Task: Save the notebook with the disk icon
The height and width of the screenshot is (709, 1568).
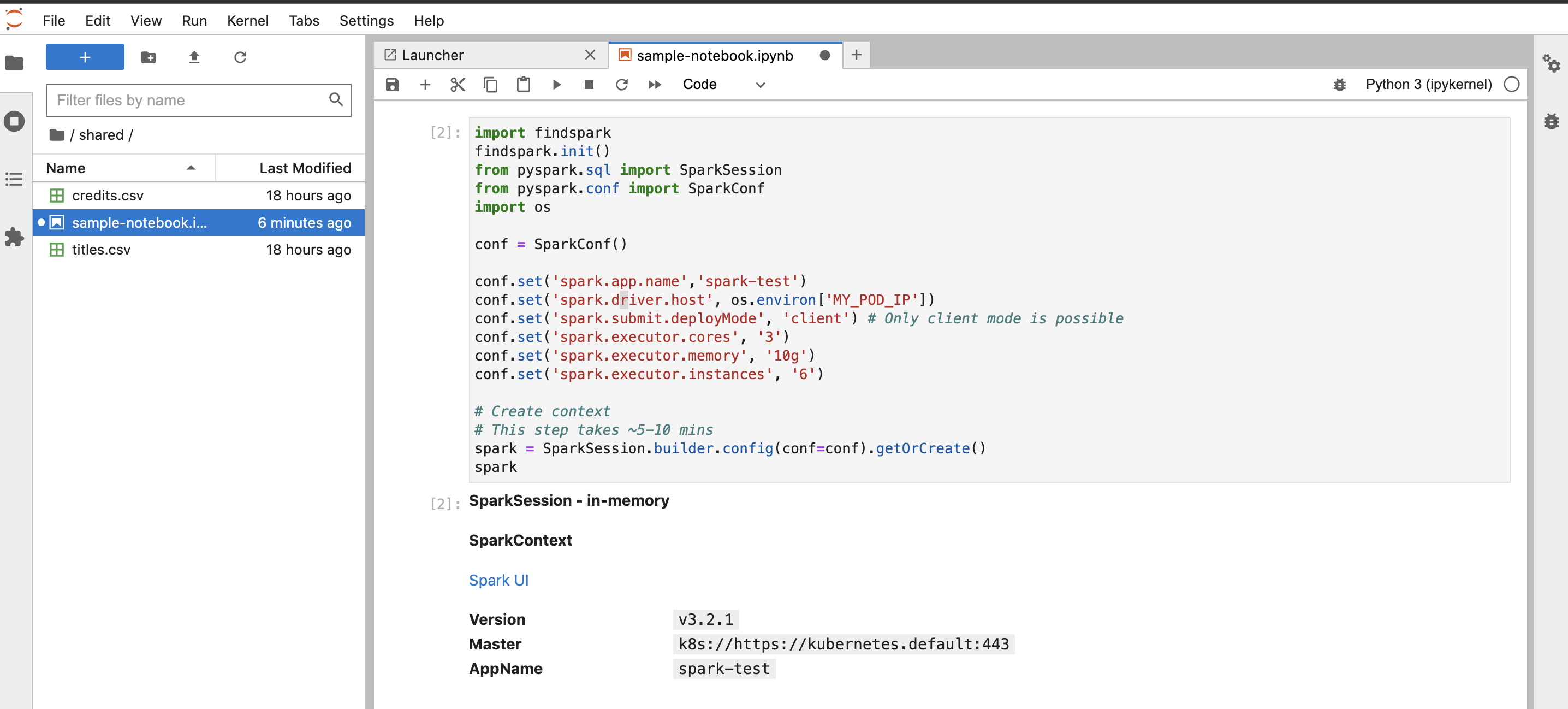Action: click(x=393, y=84)
